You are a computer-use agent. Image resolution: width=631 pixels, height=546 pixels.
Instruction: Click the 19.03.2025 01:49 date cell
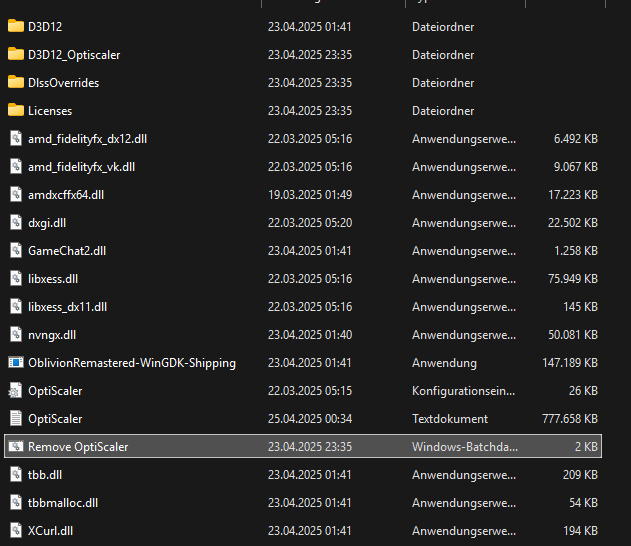310,195
